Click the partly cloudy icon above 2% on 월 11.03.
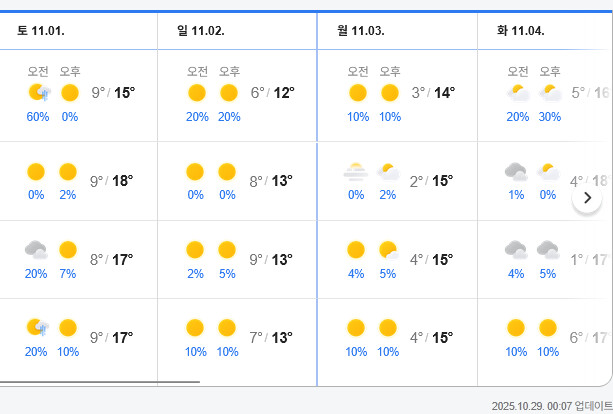613x414 pixels. coord(388,172)
